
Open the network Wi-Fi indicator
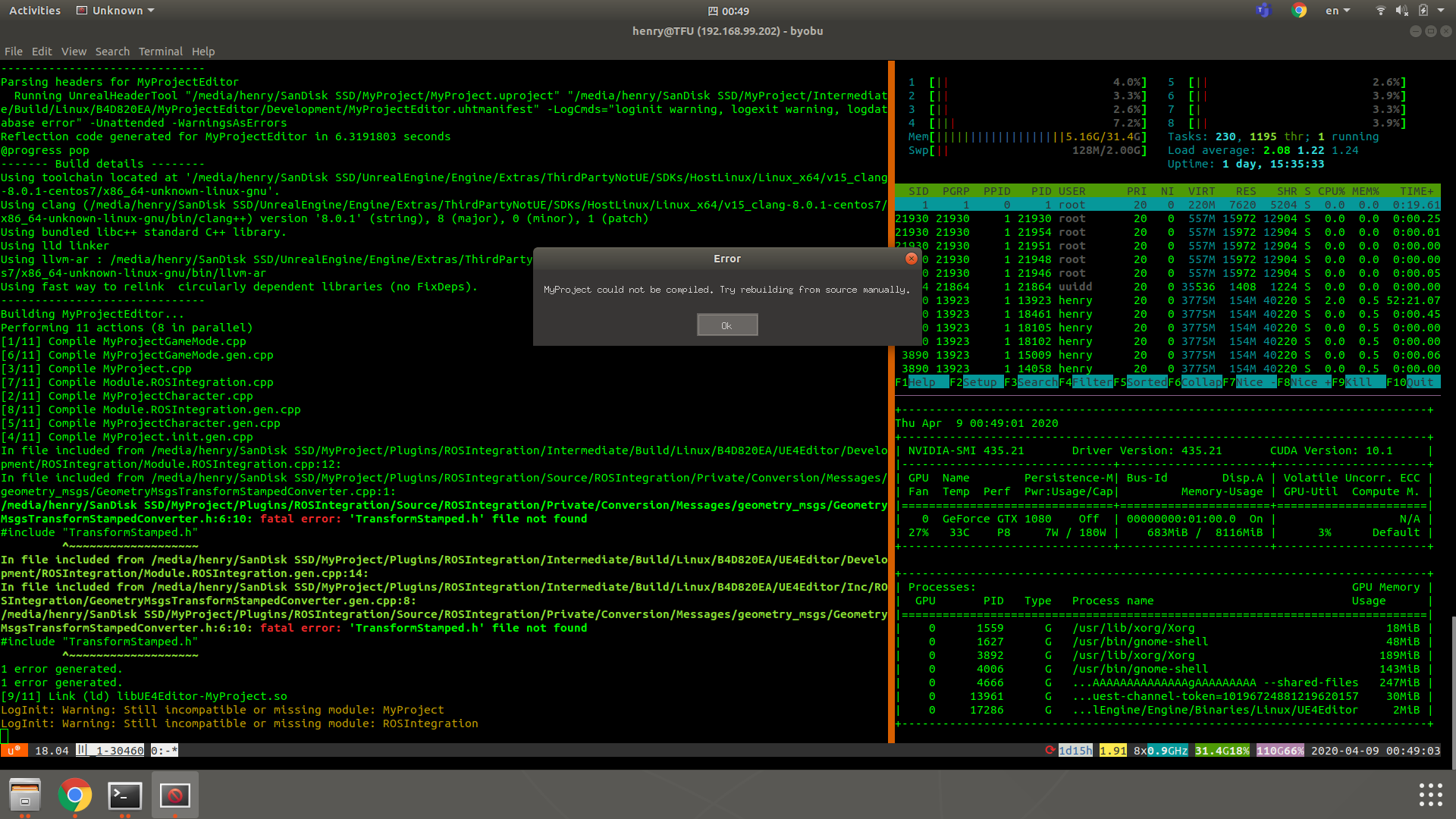coord(1380,11)
